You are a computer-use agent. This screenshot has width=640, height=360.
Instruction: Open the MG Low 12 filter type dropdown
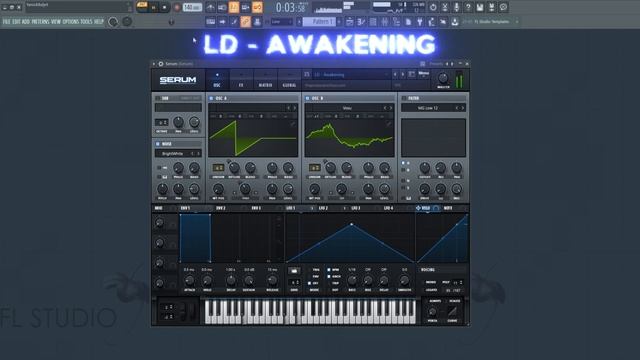coord(428,108)
